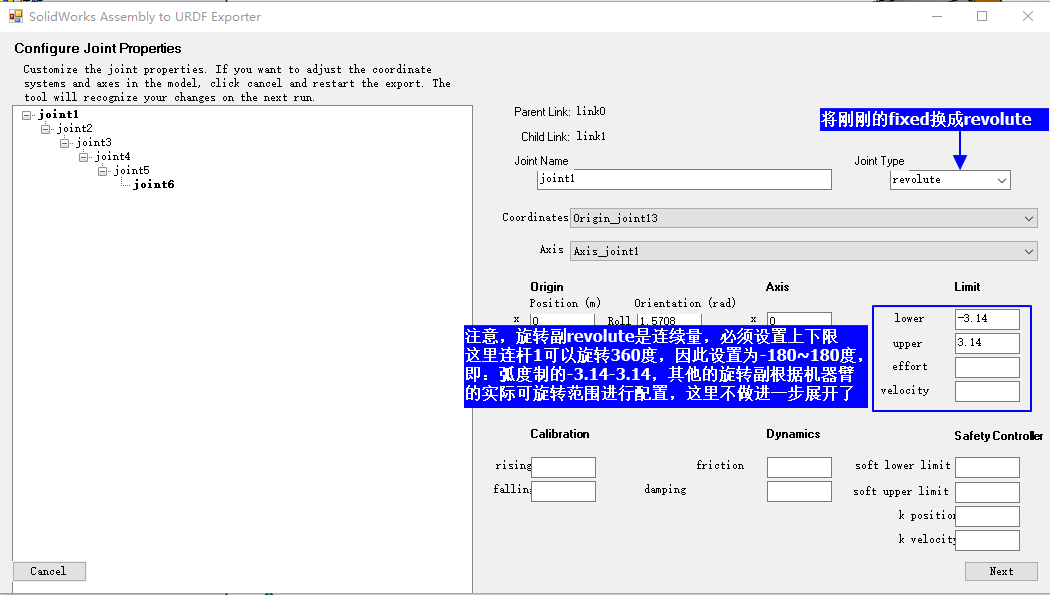
Task: Collapse the joint5 tree node
Action: tap(102, 171)
